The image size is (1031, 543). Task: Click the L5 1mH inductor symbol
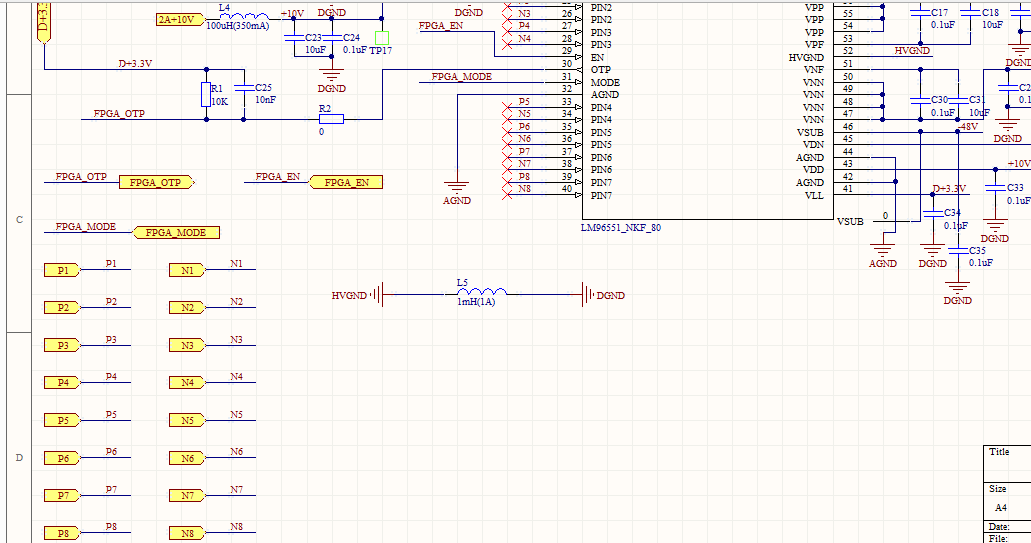point(481,293)
